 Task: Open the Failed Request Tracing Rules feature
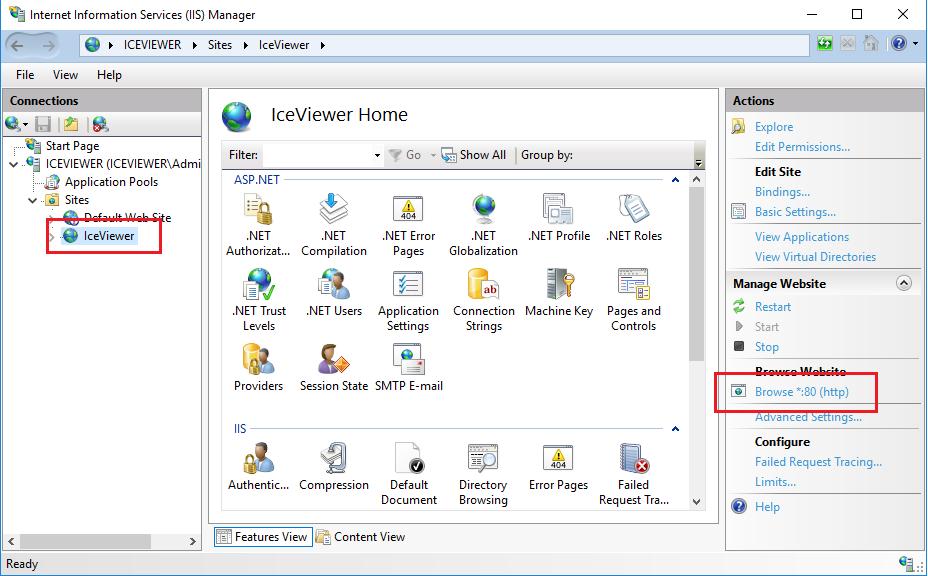click(x=634, y=474)
